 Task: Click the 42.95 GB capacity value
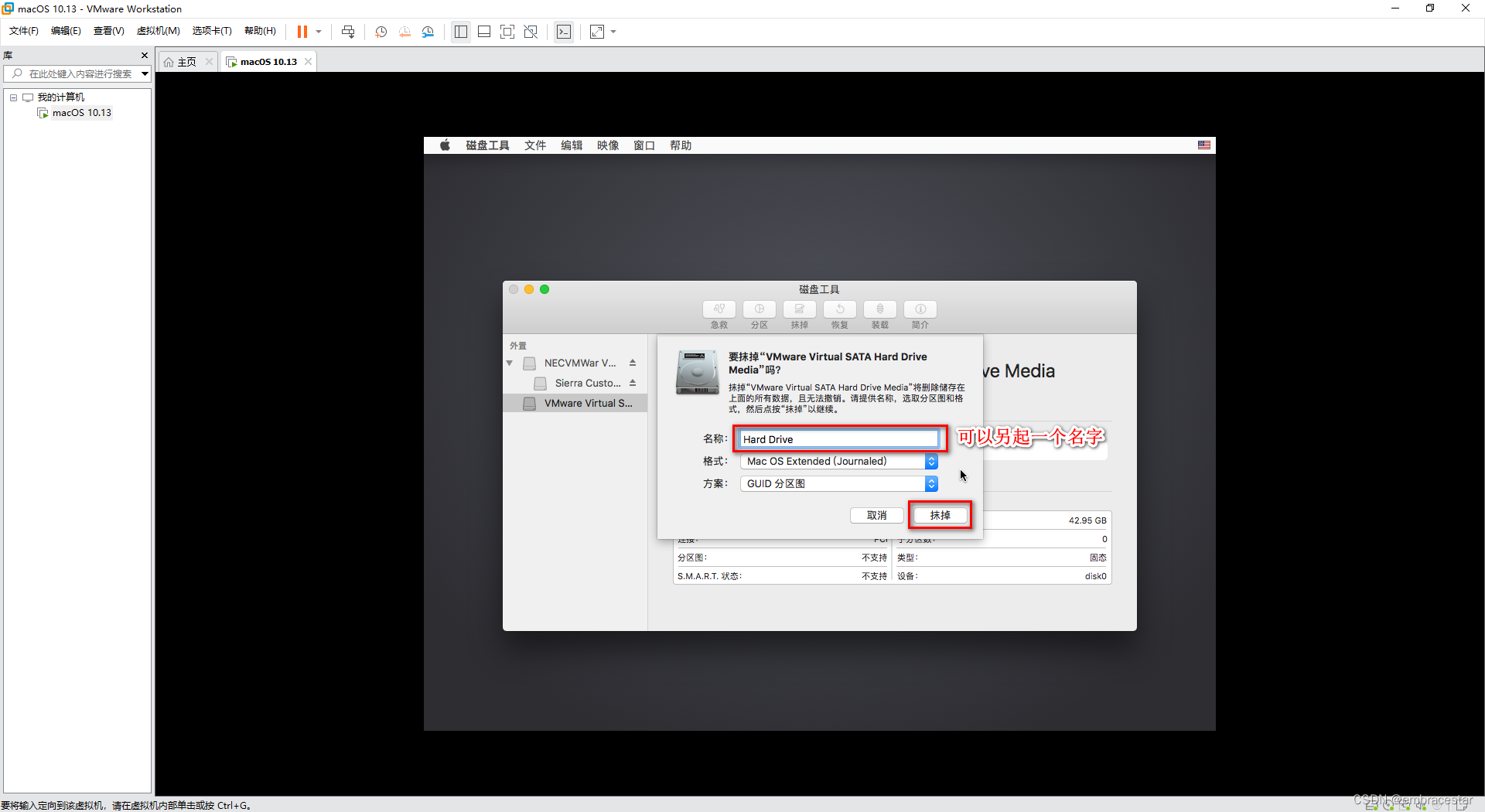point(1087,520)
